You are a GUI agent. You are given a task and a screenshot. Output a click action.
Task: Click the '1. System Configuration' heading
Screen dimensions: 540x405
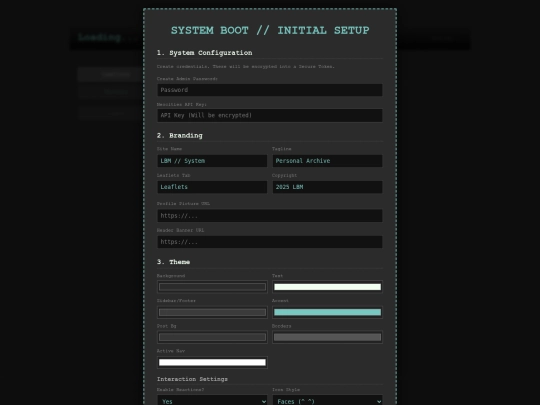click(x=204, y=53)
